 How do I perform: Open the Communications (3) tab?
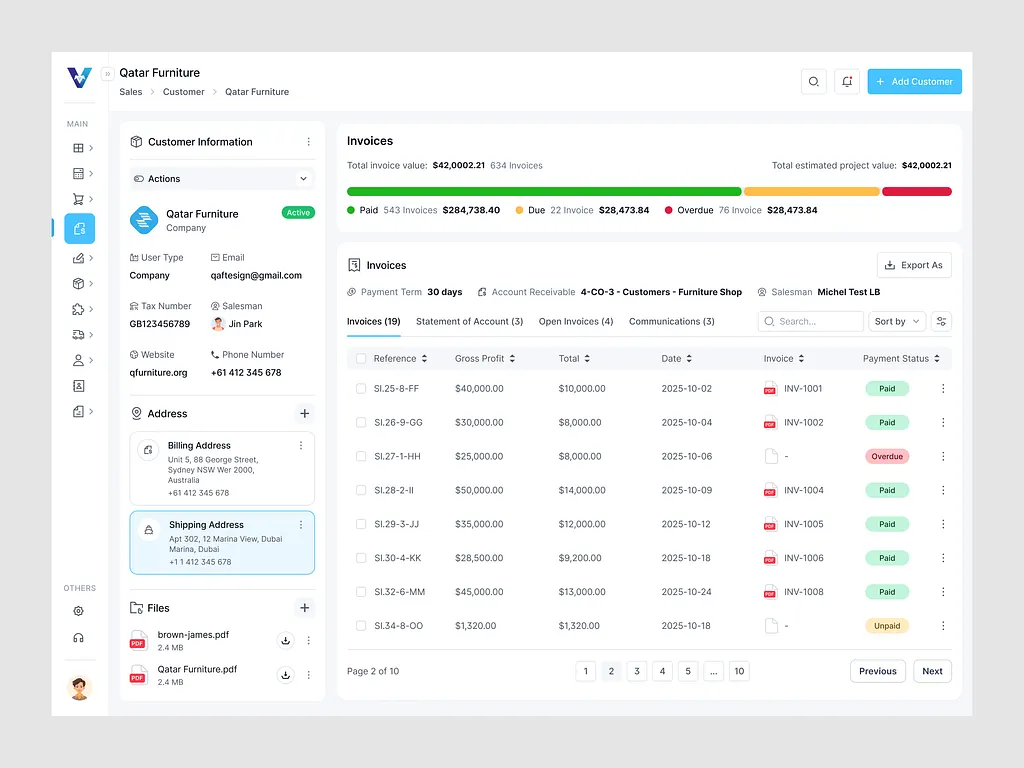click(x=671, y=321)
